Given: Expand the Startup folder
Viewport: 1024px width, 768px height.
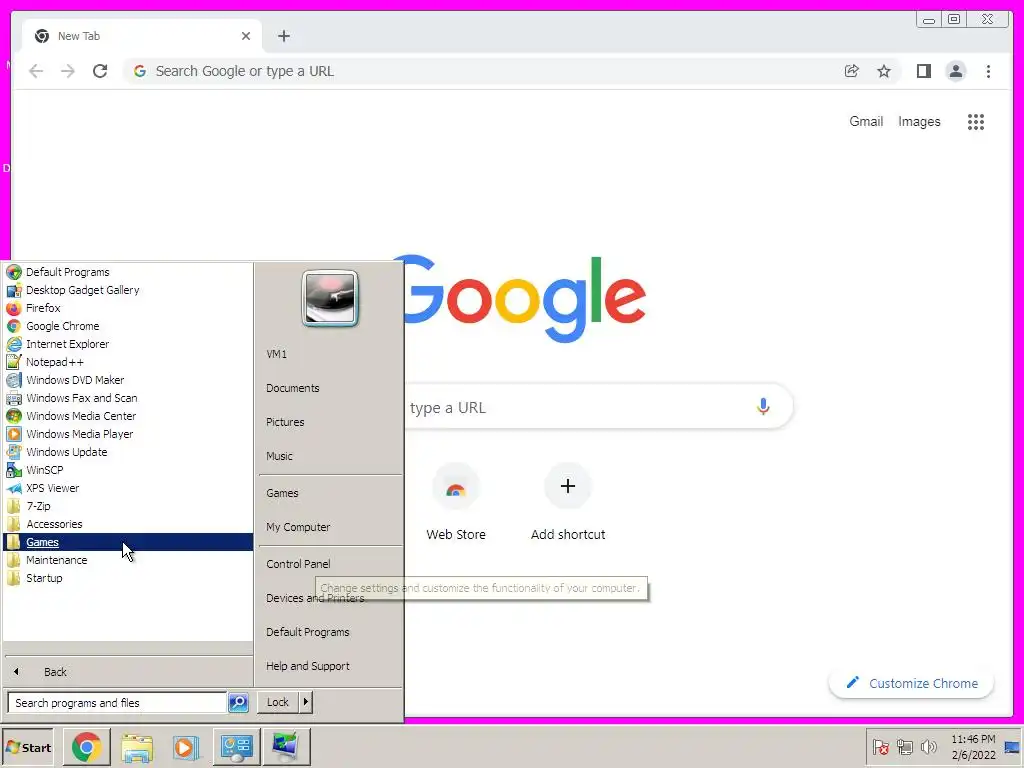Looking at the screenshot, I should point(128,578).
